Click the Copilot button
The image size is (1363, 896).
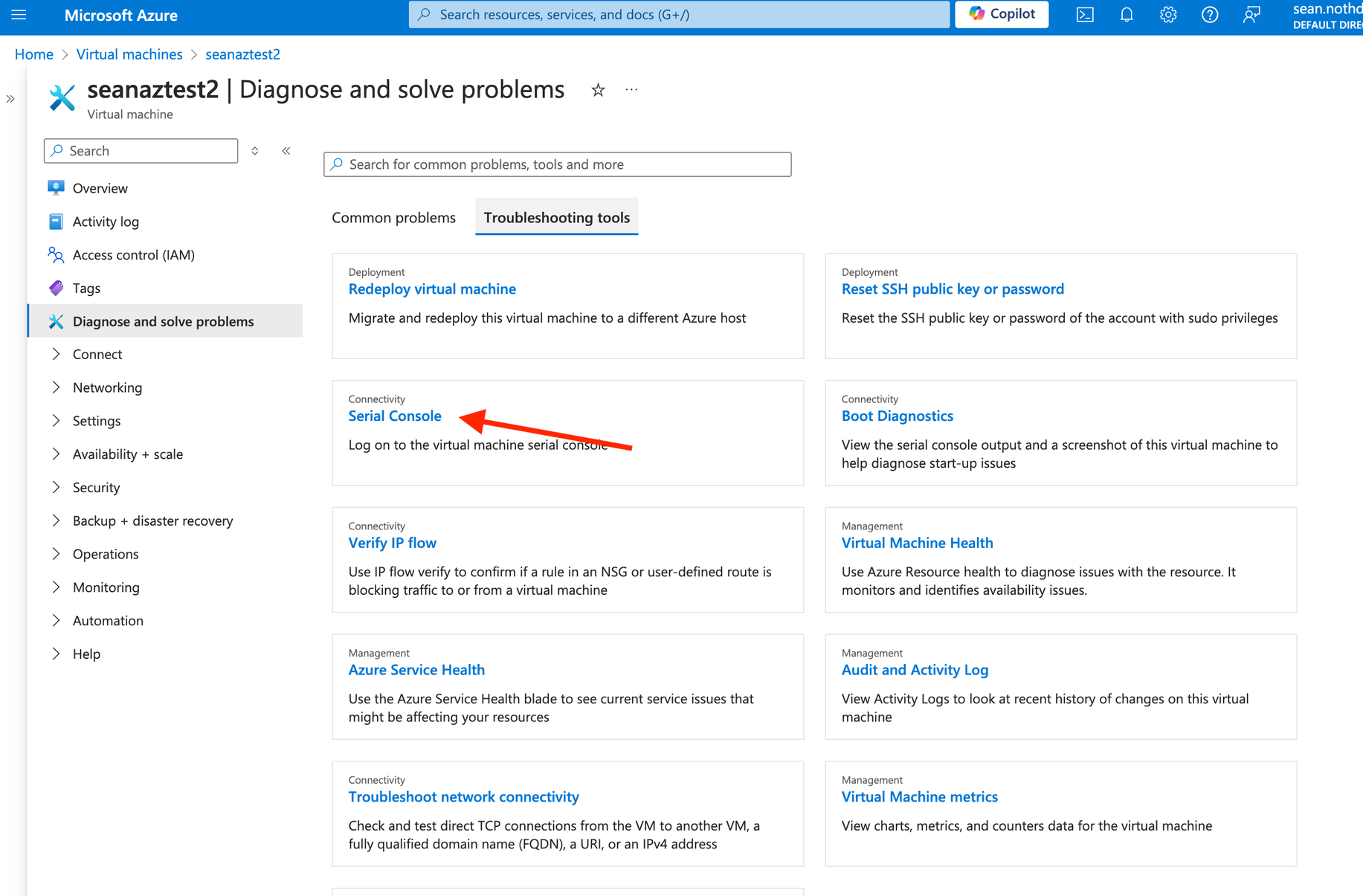tap(1002, 14)
